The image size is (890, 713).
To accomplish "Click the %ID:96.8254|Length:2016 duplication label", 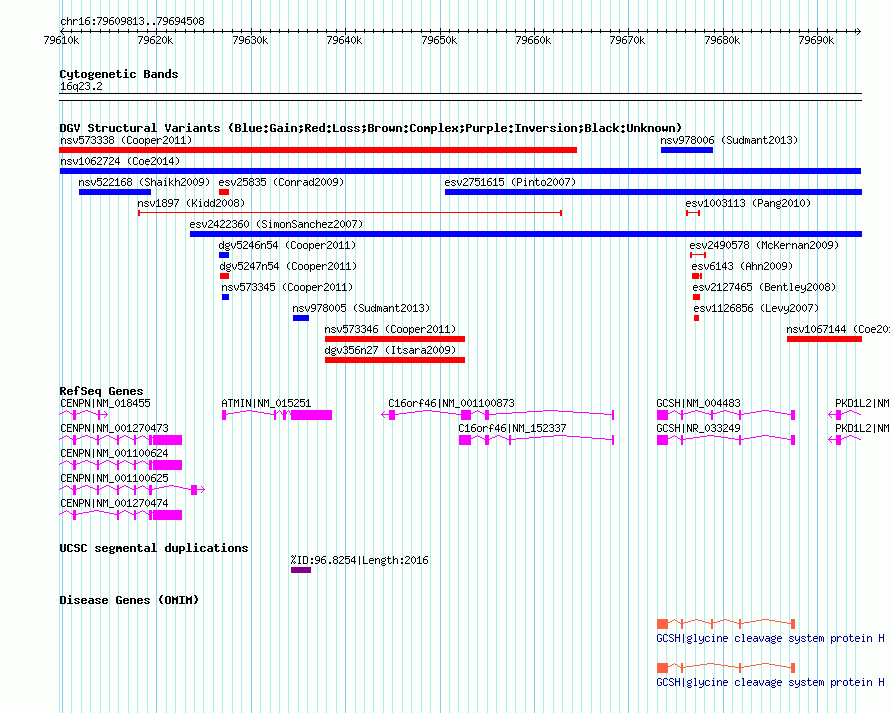I will coord(359,560).
